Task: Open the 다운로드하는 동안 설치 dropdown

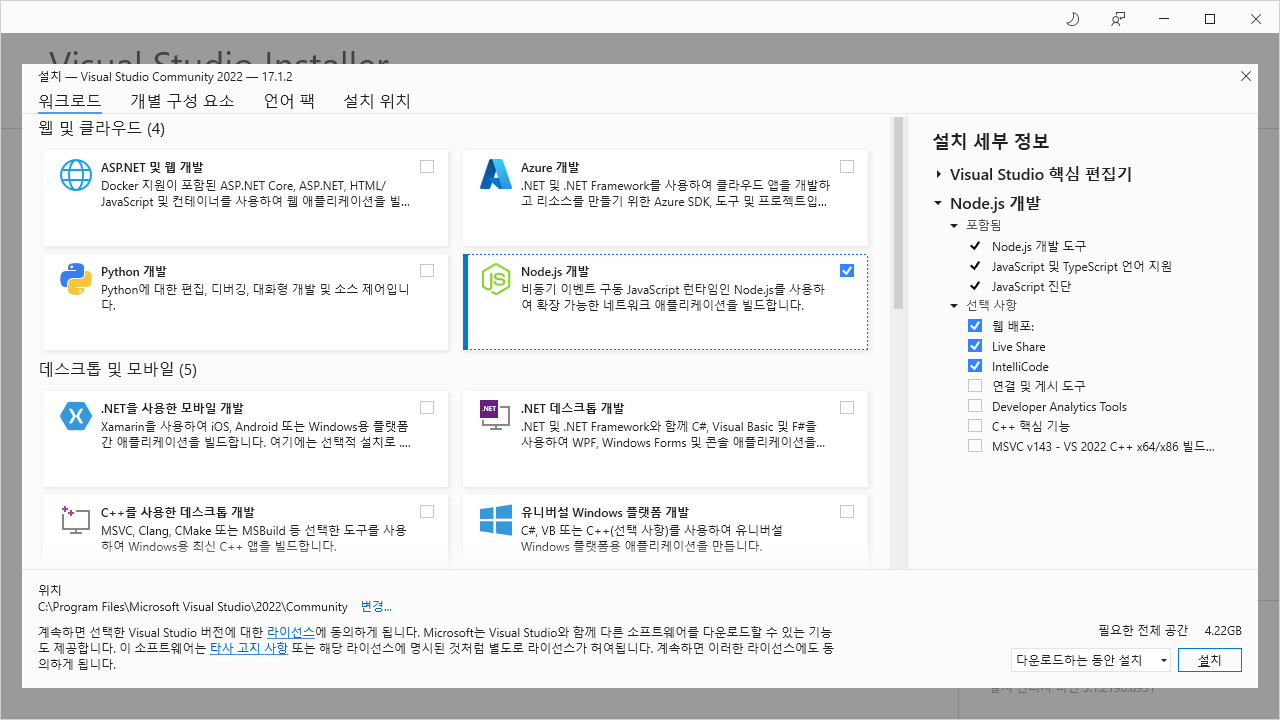Action: click(1091, 660)
